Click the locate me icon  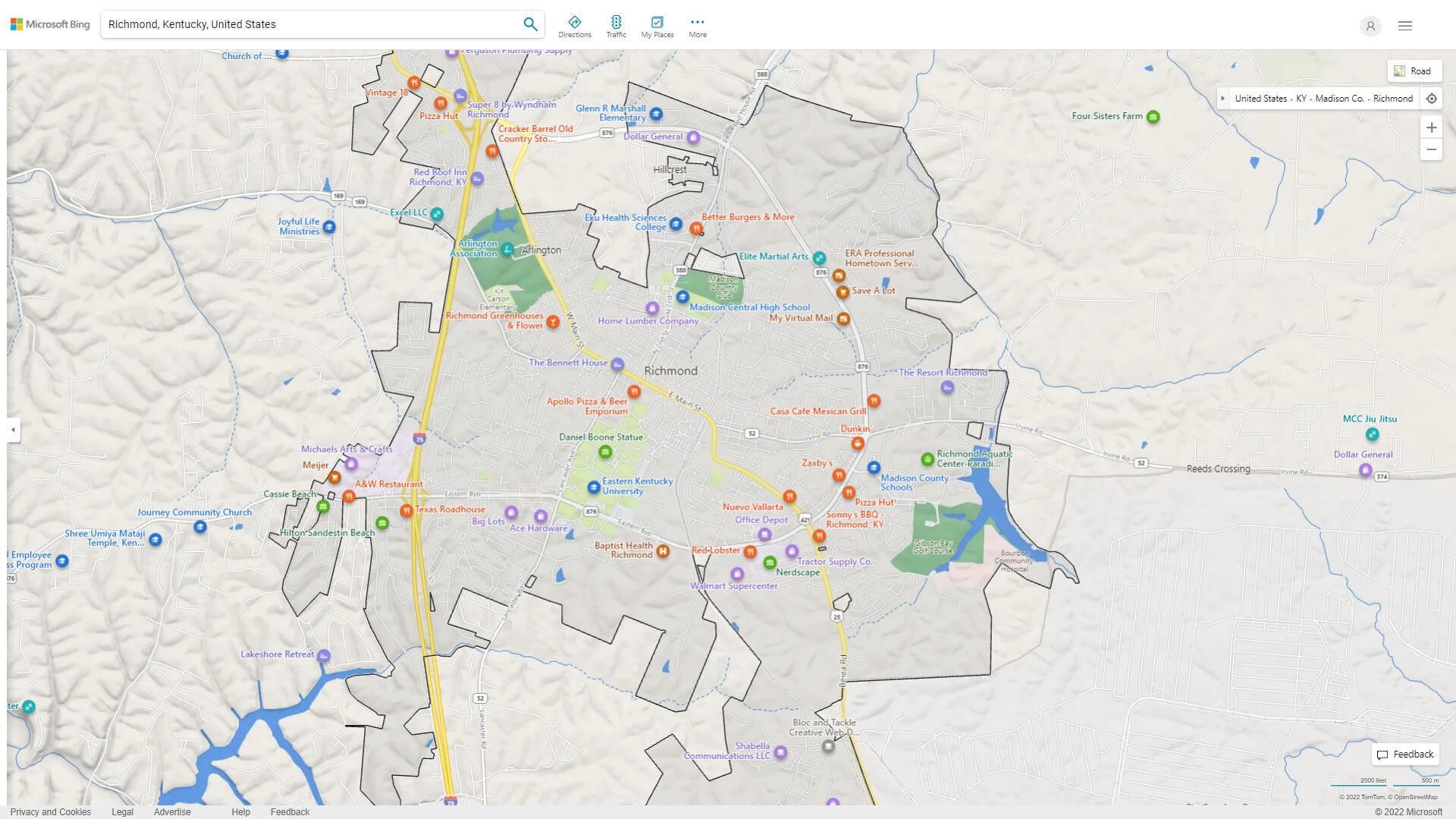pos(1431,99)
